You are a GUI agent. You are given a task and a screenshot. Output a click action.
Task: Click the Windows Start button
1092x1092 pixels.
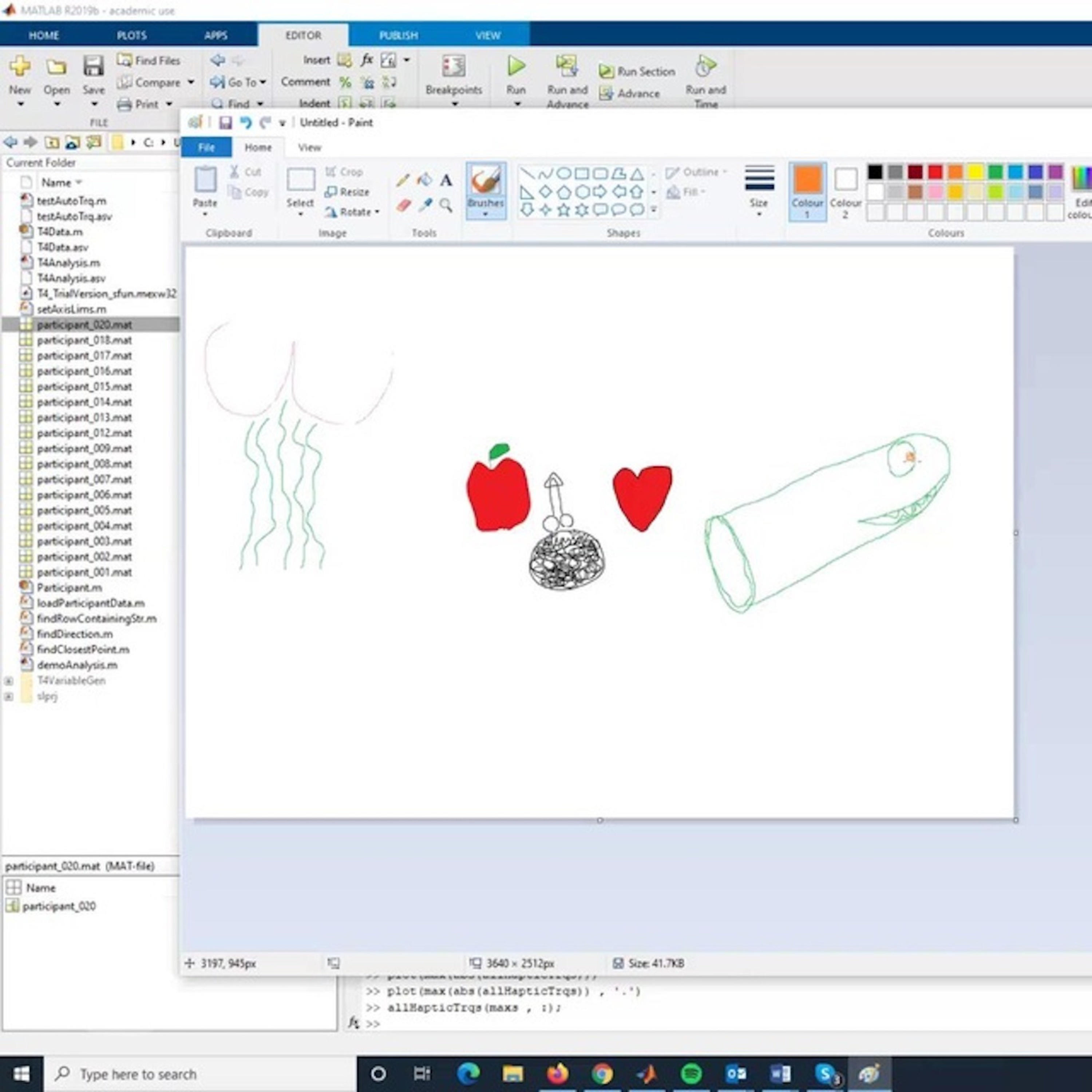coord(21,1073)
